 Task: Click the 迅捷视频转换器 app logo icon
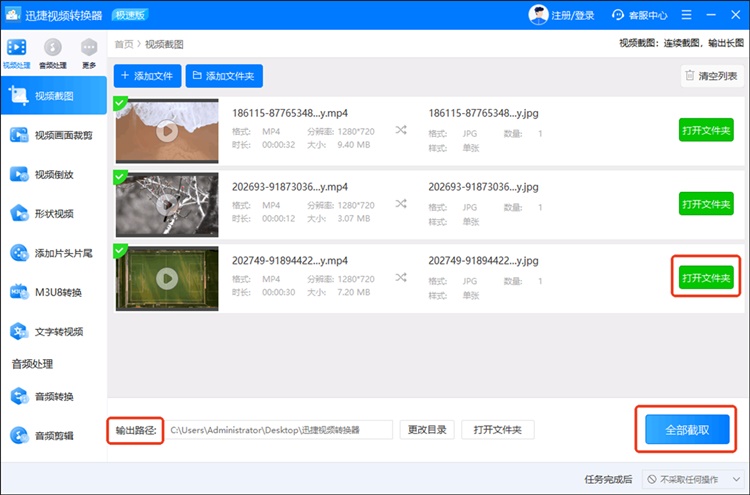[x=12, y=15]
